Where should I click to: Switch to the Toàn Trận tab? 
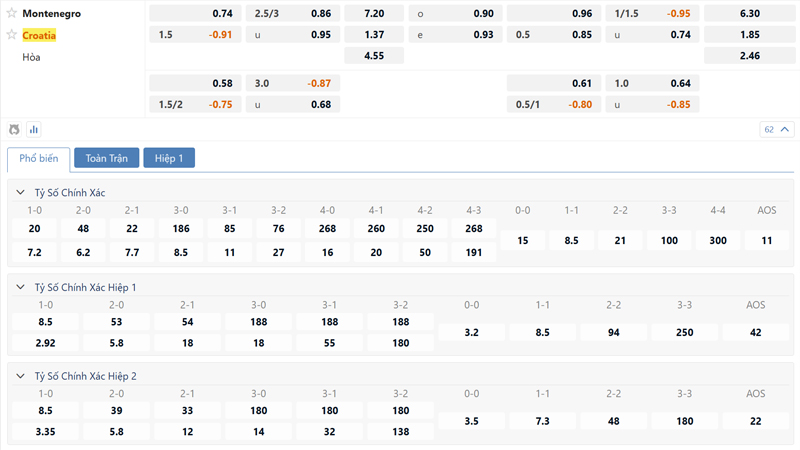(x=106, y=158)
